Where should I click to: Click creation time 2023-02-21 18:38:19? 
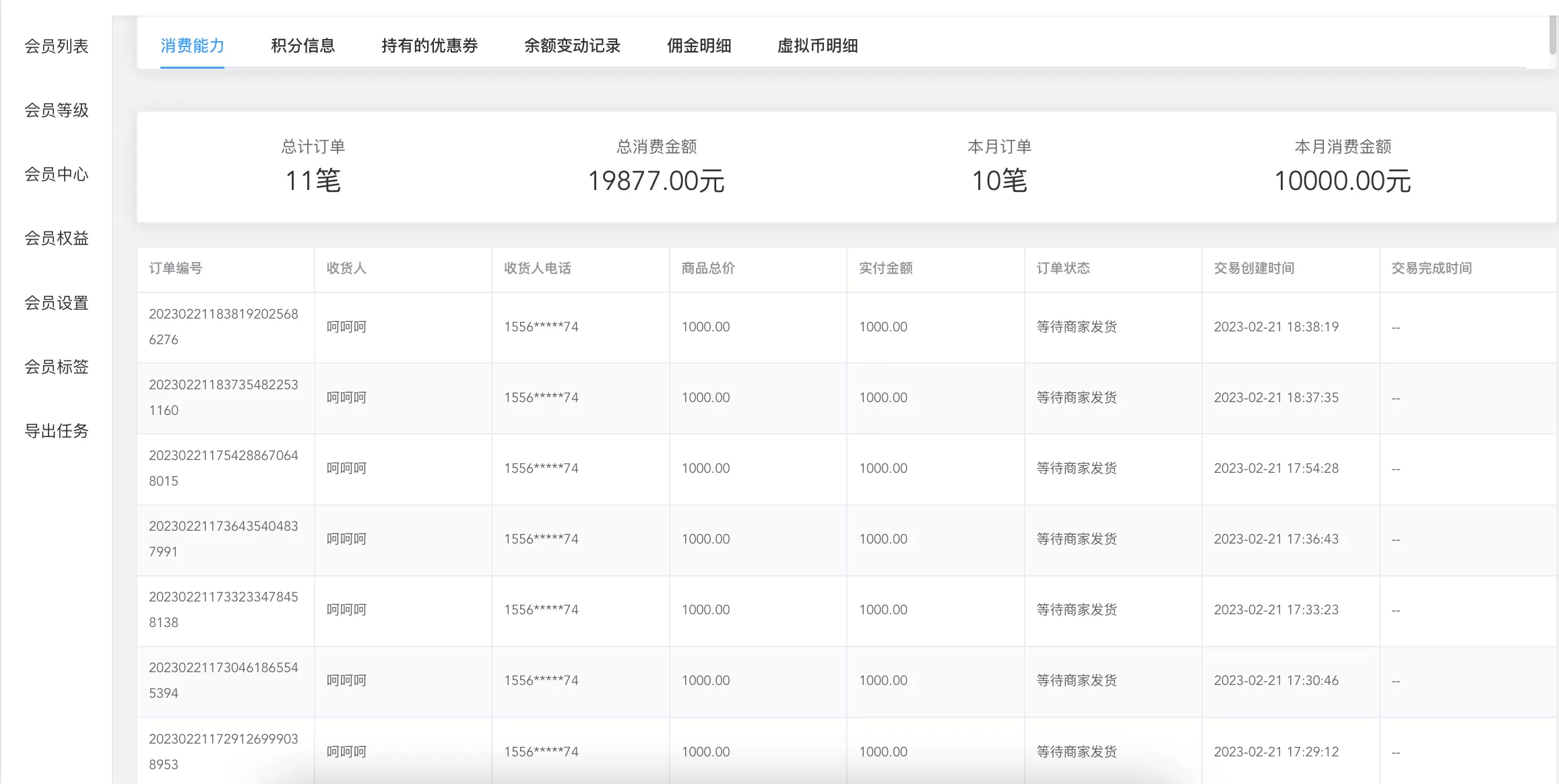click(1276, 327)
